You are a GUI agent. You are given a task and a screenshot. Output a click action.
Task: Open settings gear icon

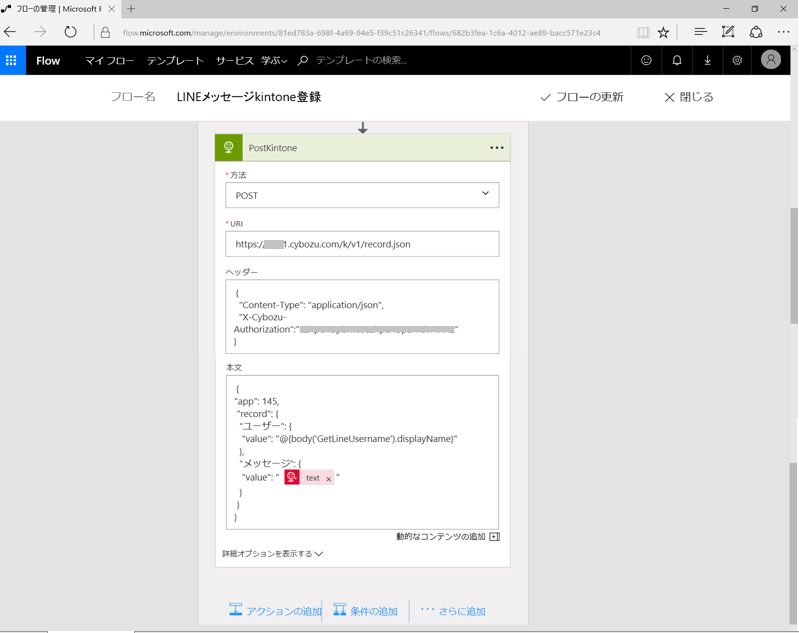(x=737, y=60)
